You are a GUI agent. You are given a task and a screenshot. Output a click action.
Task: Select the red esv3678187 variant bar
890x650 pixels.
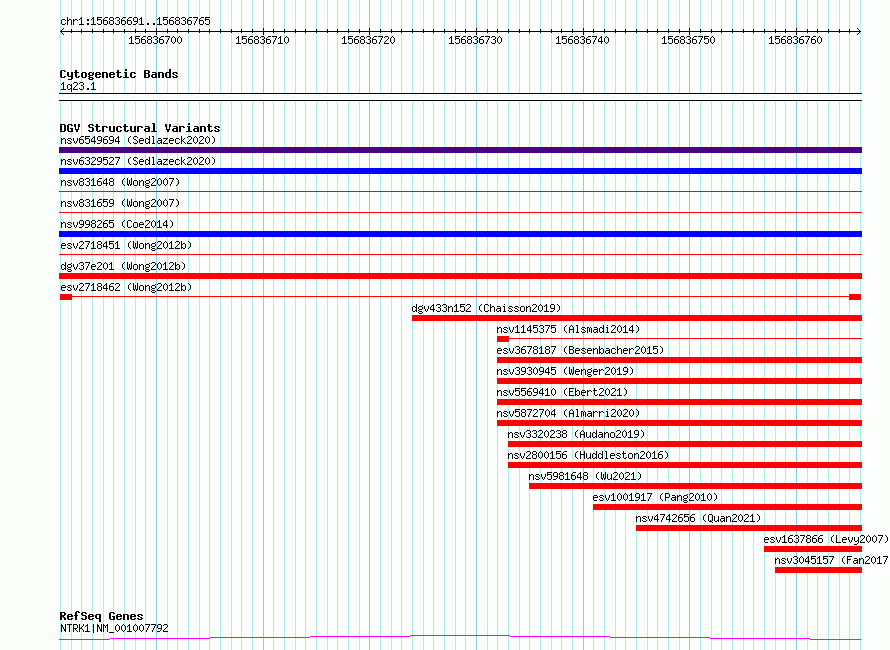679,360
